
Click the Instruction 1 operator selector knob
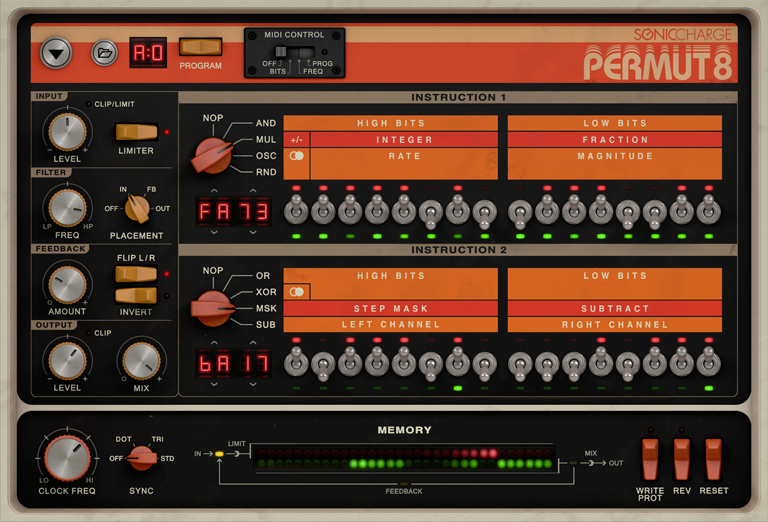pyautogui.click(x=211, y=153)
